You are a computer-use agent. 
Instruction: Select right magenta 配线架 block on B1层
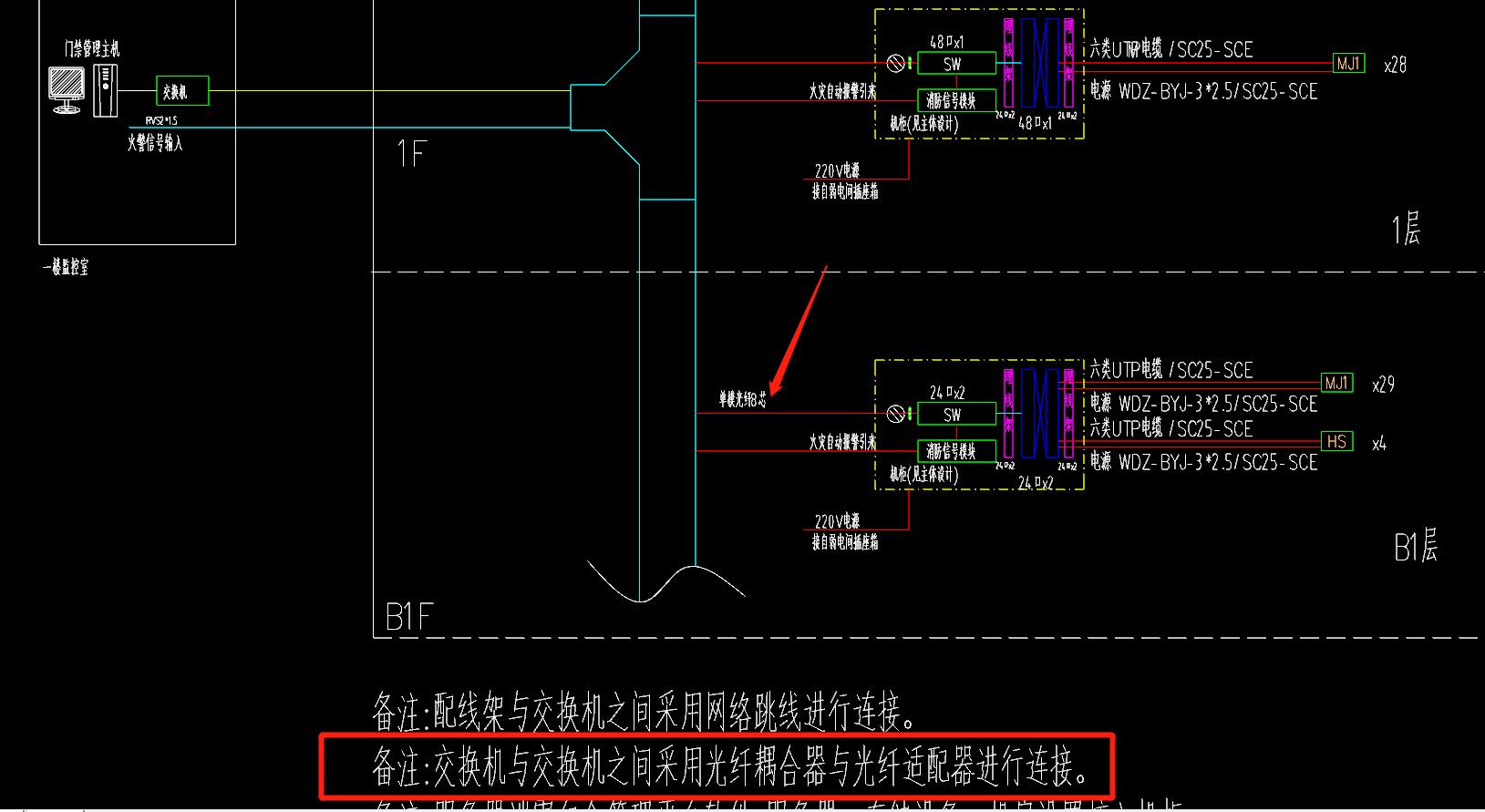click(1069, 414)
